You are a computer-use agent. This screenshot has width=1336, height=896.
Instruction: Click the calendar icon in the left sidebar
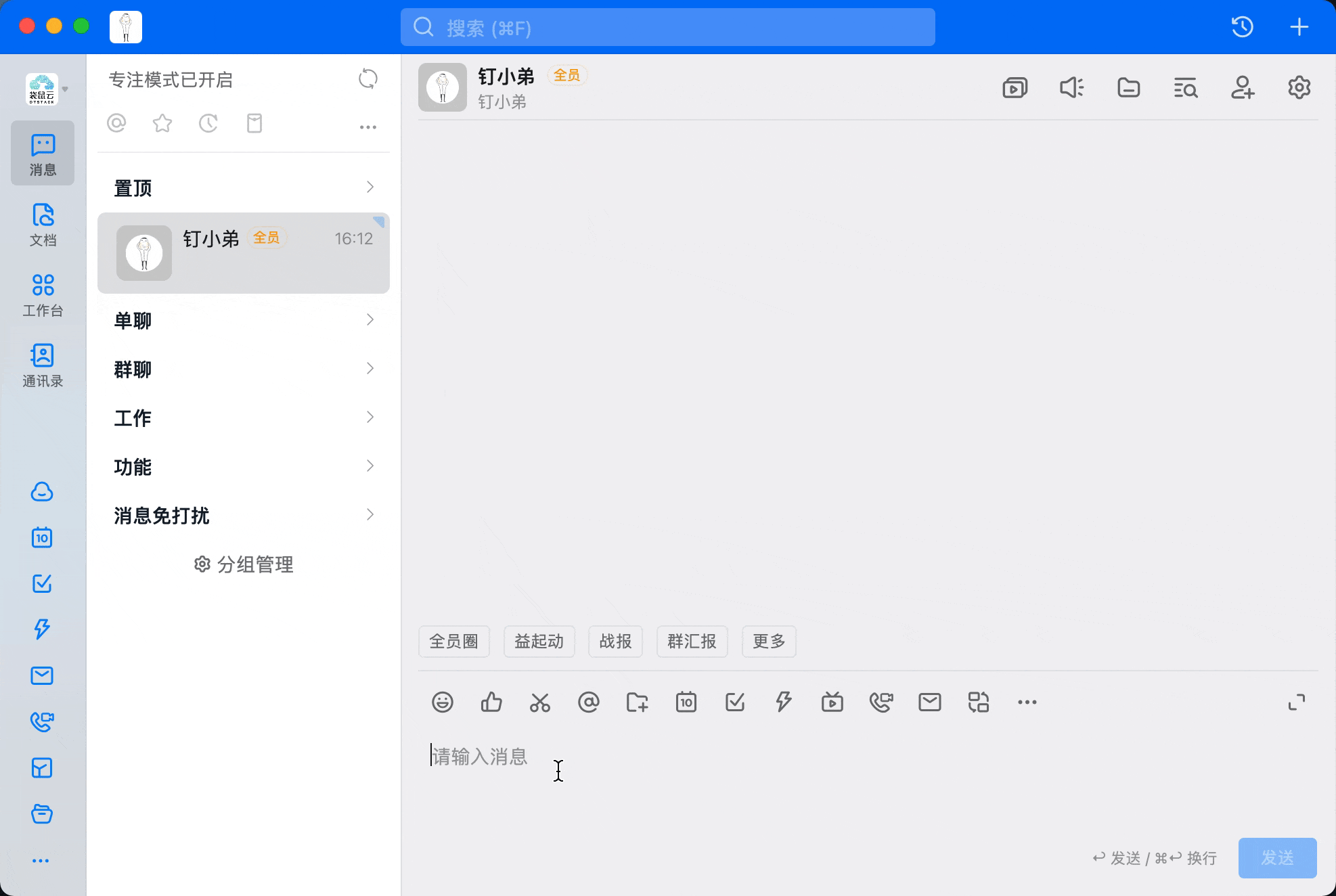pos(42,538)
